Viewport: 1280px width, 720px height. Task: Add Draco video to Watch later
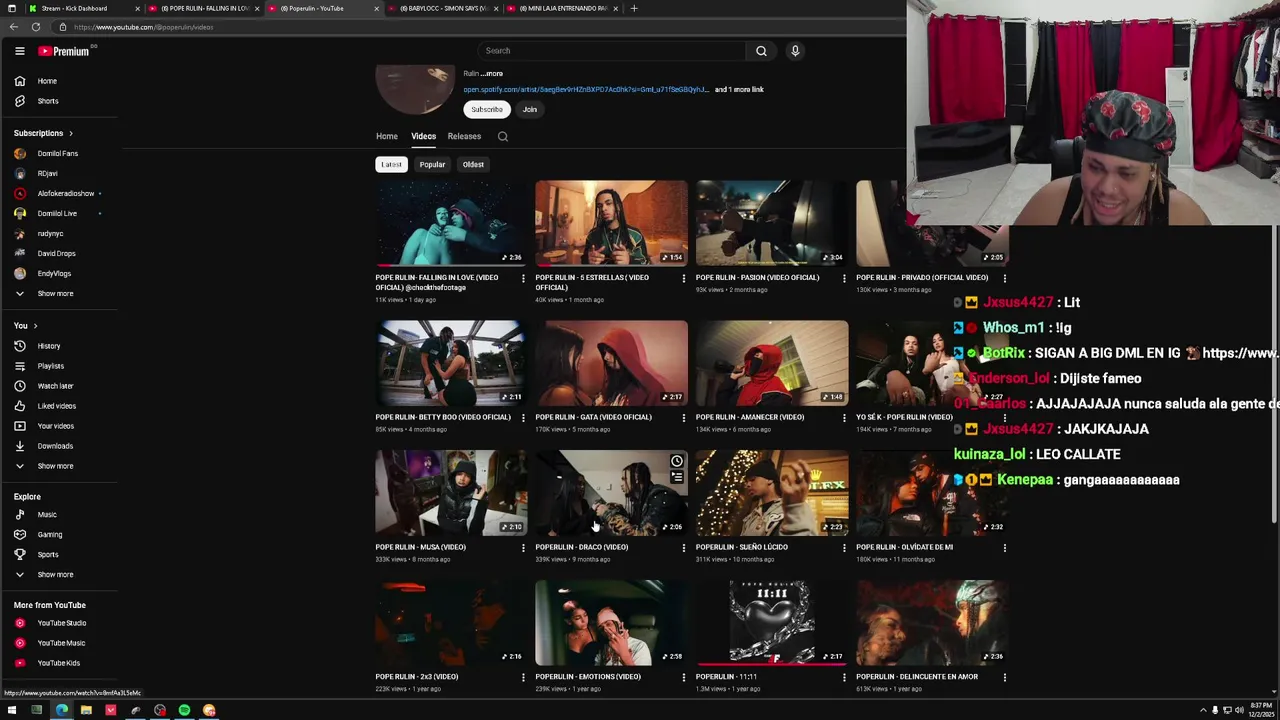(677, 461)
